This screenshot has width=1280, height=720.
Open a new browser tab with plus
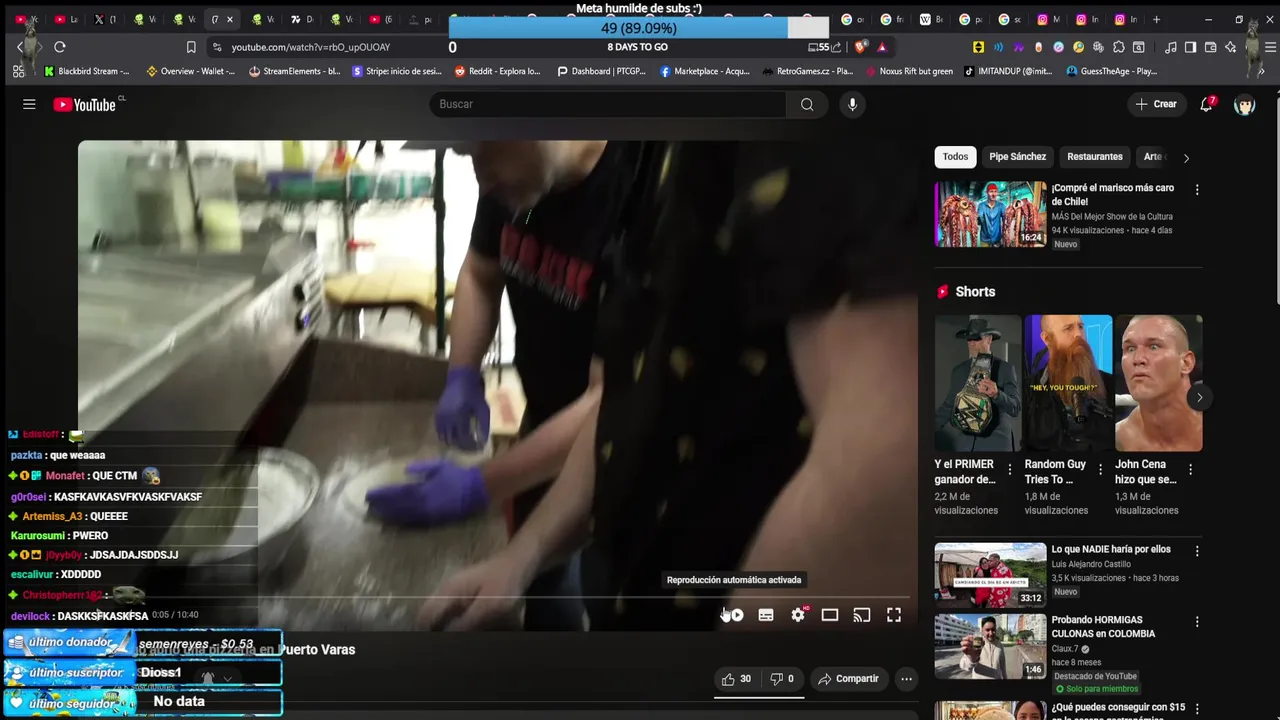click(1157, 19)
